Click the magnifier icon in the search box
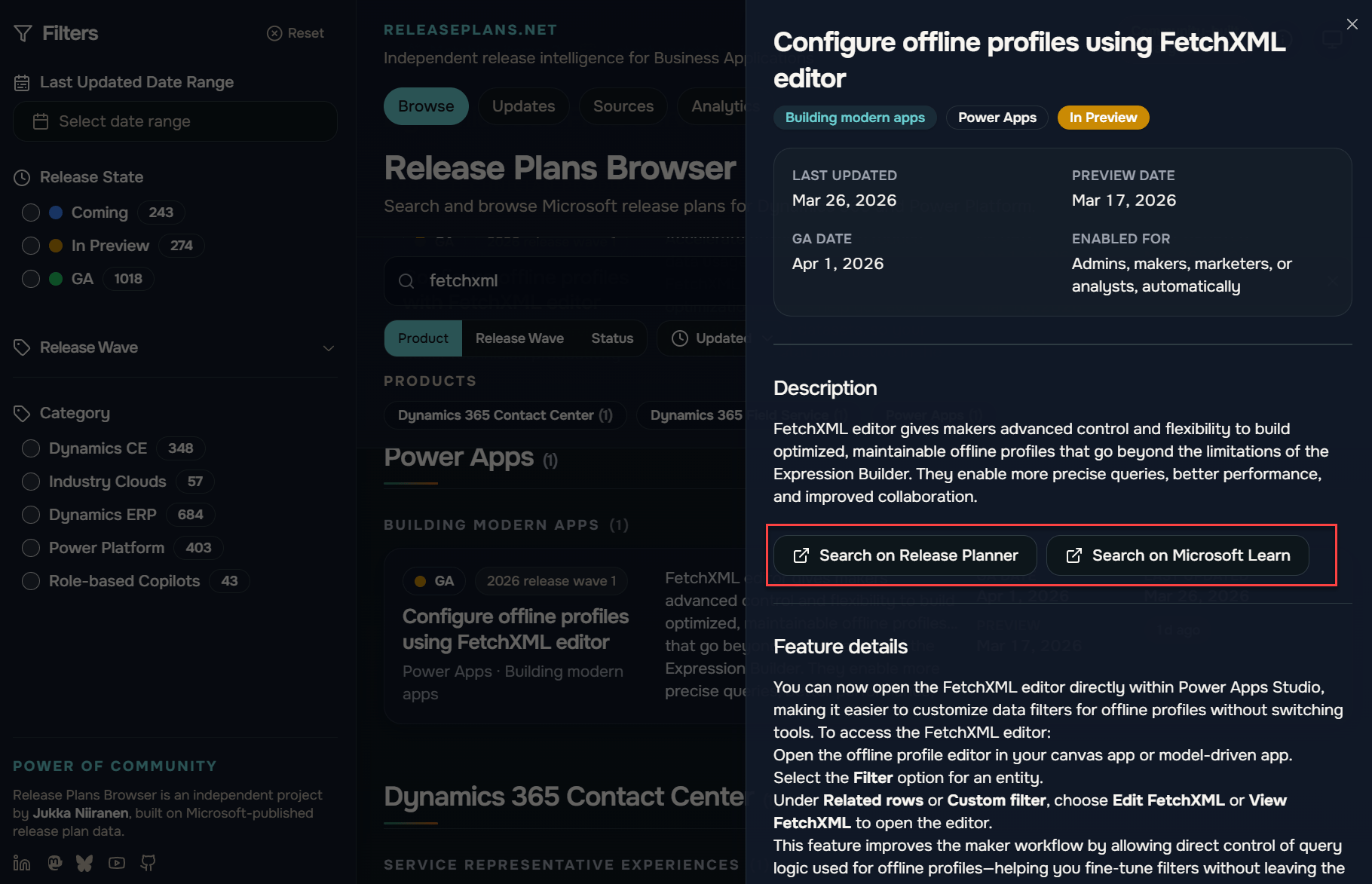This screenshot has height=884, width=1372. 406,281
